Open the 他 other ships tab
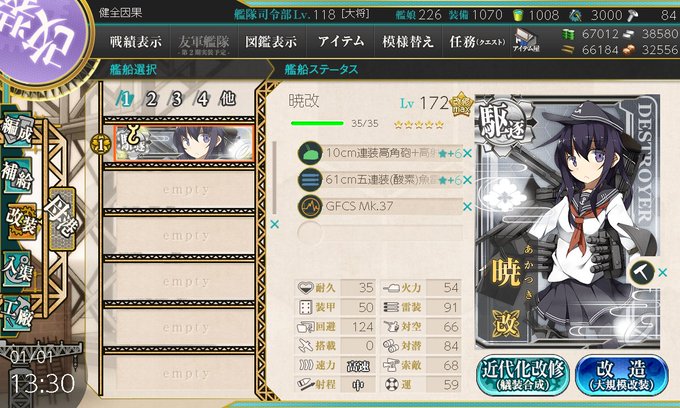The width and height of the screenshot is (680, 408). [x=227, y=99]
